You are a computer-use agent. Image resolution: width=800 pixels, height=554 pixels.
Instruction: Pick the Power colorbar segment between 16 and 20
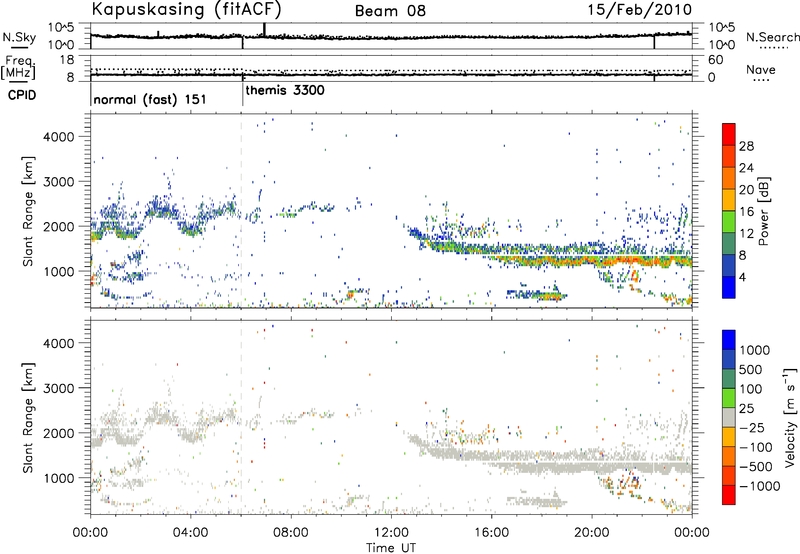(729, 200)
